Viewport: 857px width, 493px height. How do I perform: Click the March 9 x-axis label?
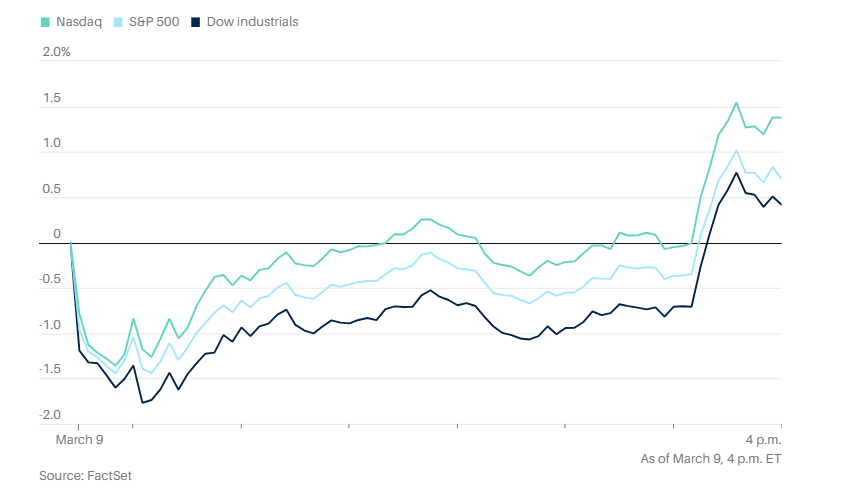[x=78, y=439]
